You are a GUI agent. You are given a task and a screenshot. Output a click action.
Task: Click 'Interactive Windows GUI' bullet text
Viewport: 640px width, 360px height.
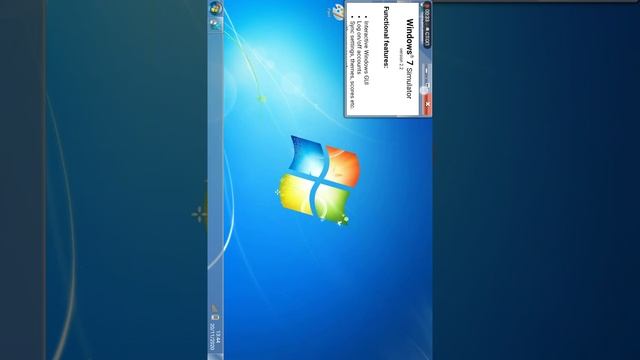point(366,53)
